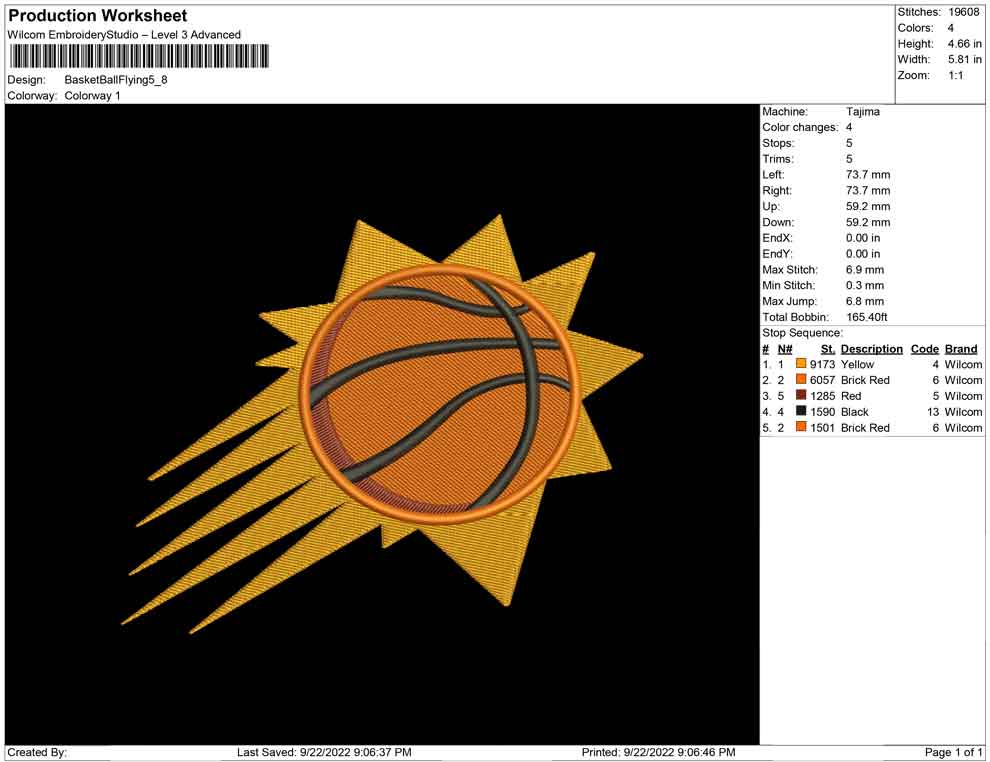Click the Black color swatch in stop 4
The image size is (990, 762).
801,411
